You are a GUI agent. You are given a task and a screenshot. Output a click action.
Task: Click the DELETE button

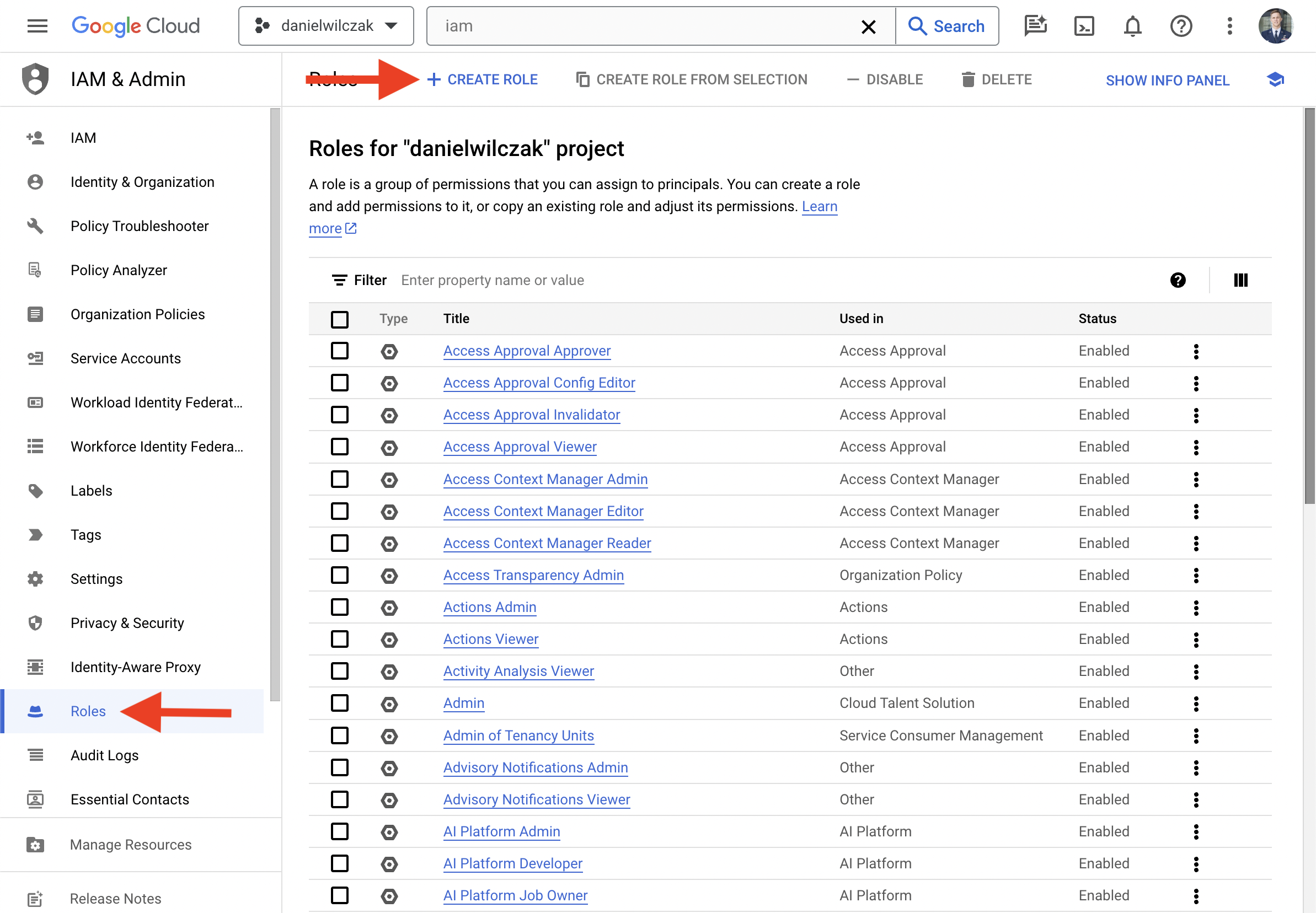click(x=997, y=79)
